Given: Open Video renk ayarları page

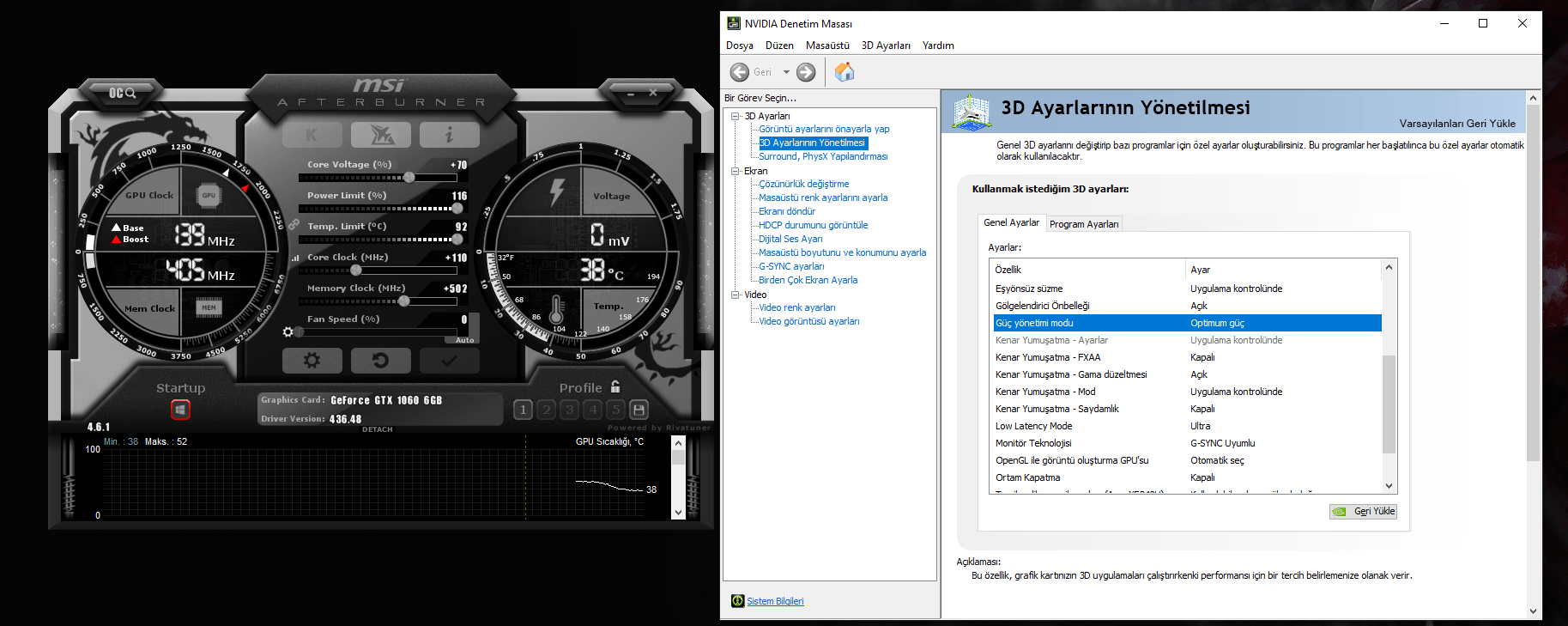Looking at the screenshot, I should tap(797, 307).
